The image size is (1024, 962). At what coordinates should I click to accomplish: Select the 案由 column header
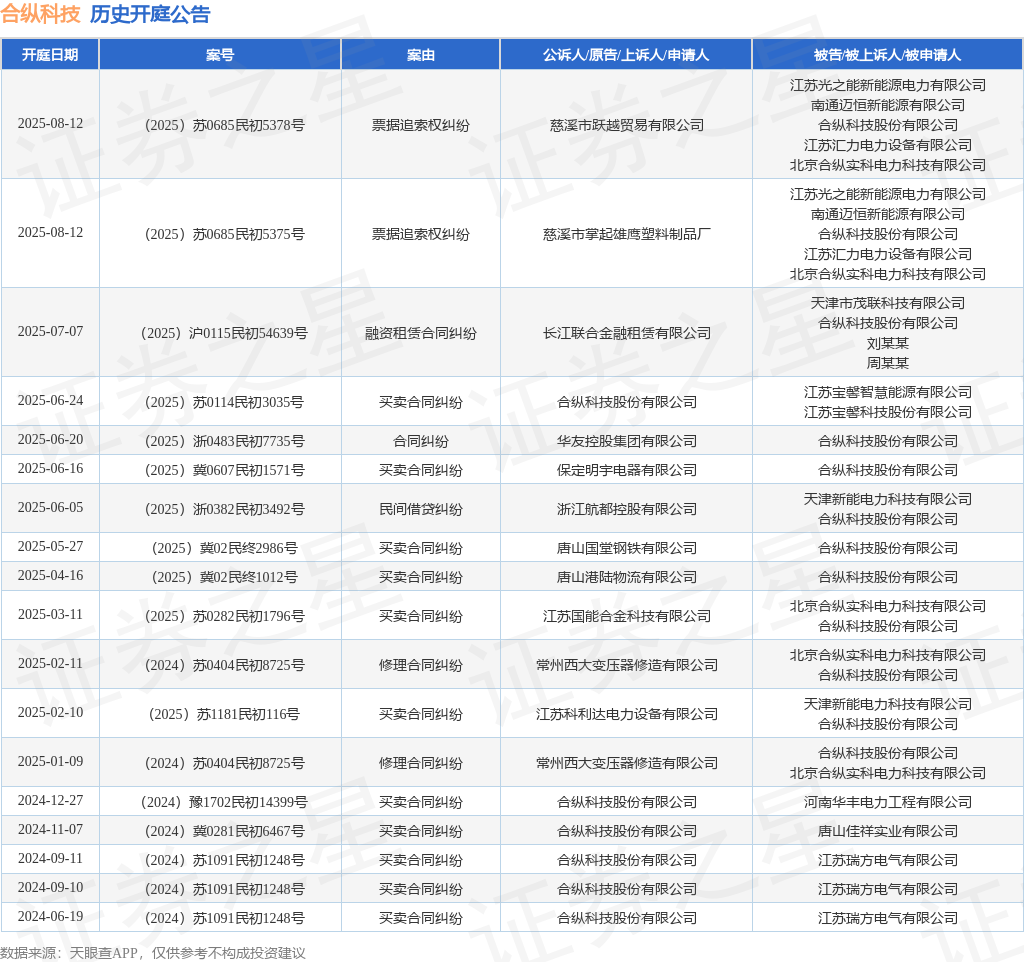[x=421, y=55]
